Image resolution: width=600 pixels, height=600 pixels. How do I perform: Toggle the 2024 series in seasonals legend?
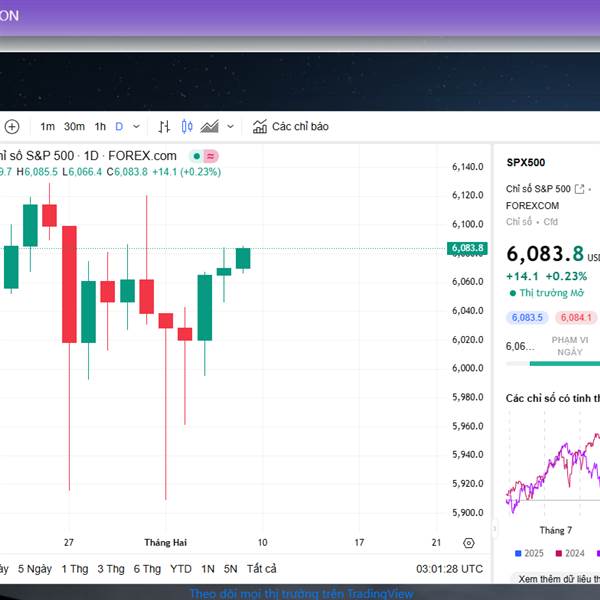[x=570, y=553]
